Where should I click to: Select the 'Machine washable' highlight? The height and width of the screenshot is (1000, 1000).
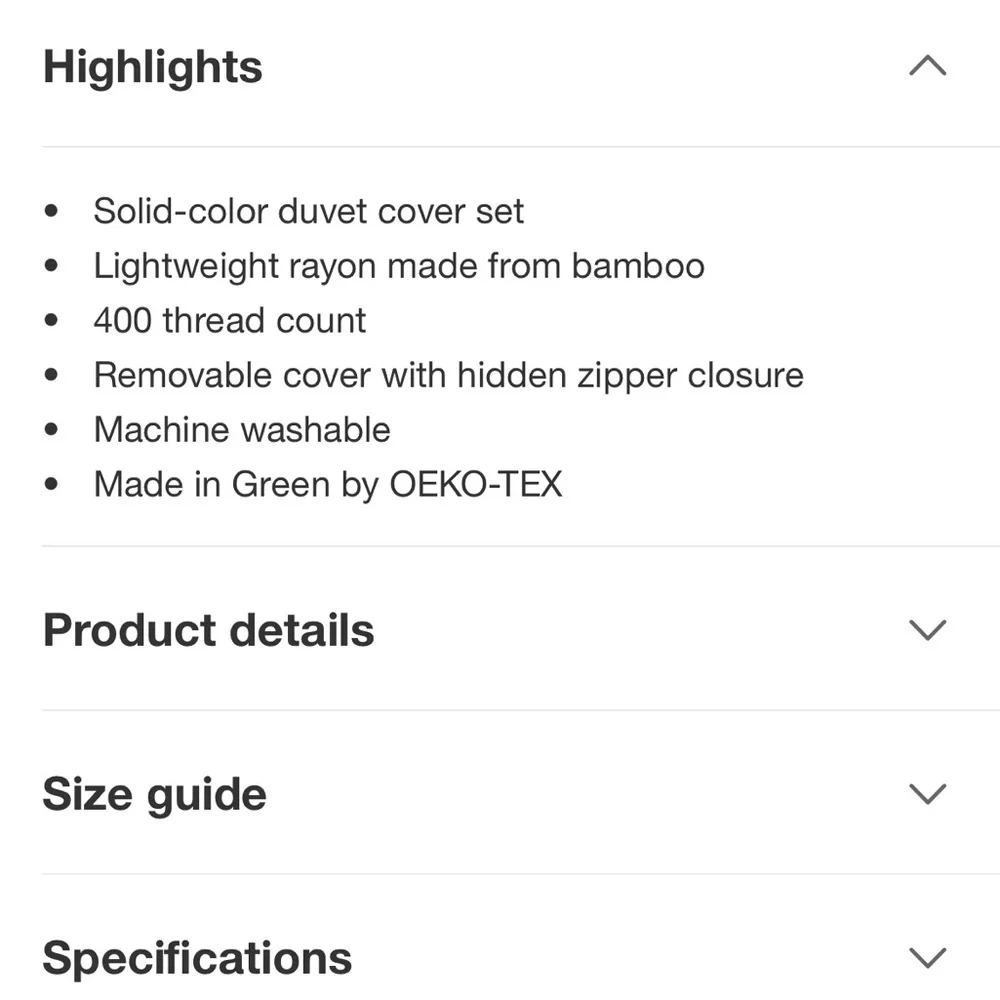[x=242, y=429]
